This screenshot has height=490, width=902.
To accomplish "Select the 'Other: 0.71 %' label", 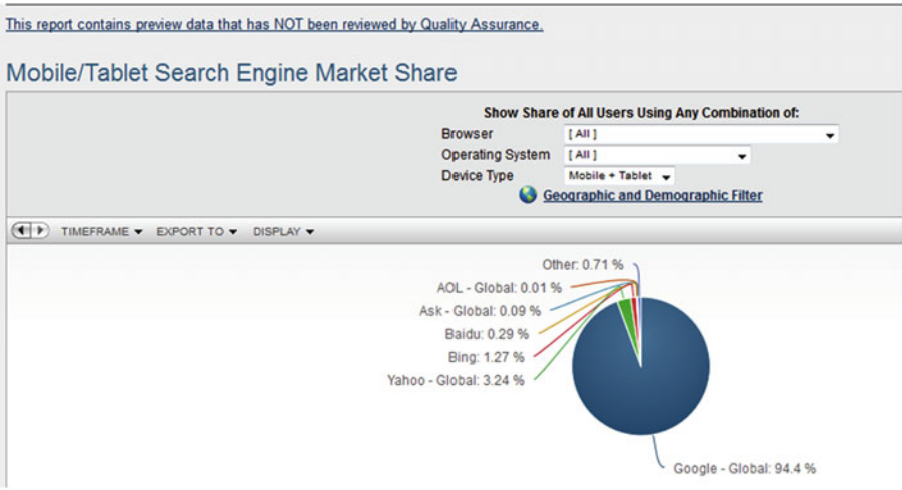I will tap(582, 265).
